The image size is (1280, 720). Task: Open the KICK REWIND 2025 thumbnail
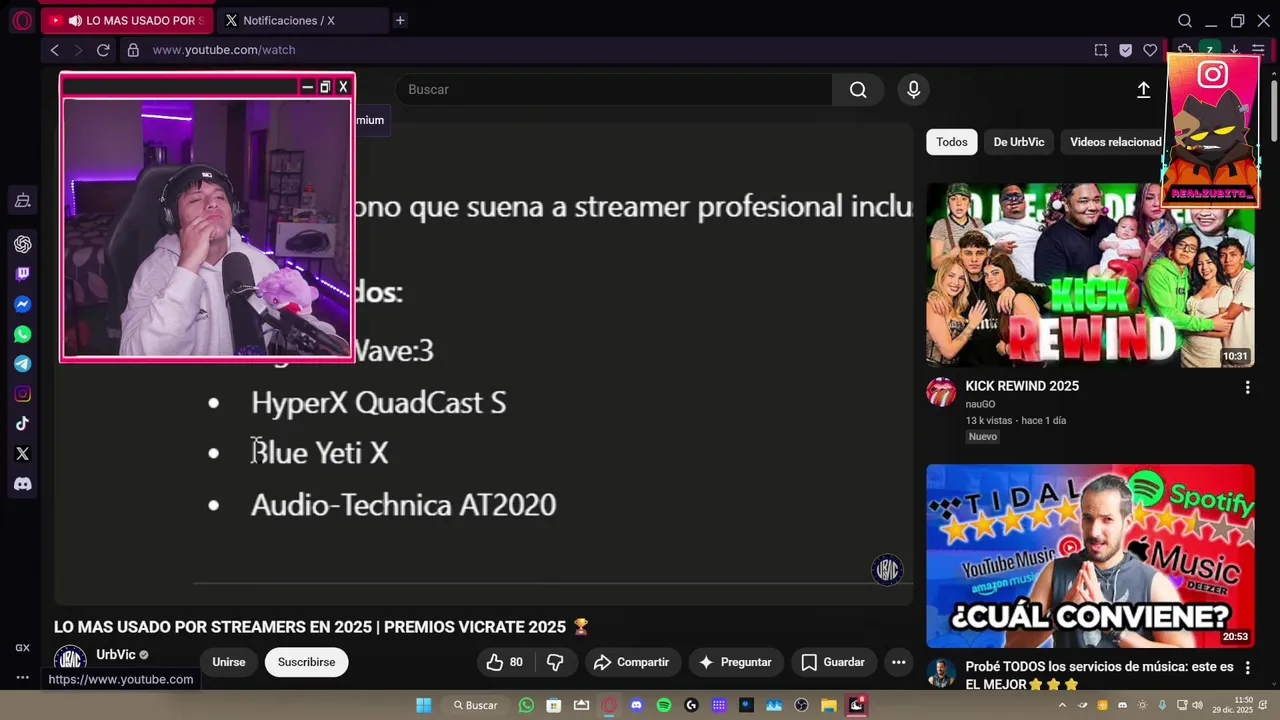click(1090, 275)
